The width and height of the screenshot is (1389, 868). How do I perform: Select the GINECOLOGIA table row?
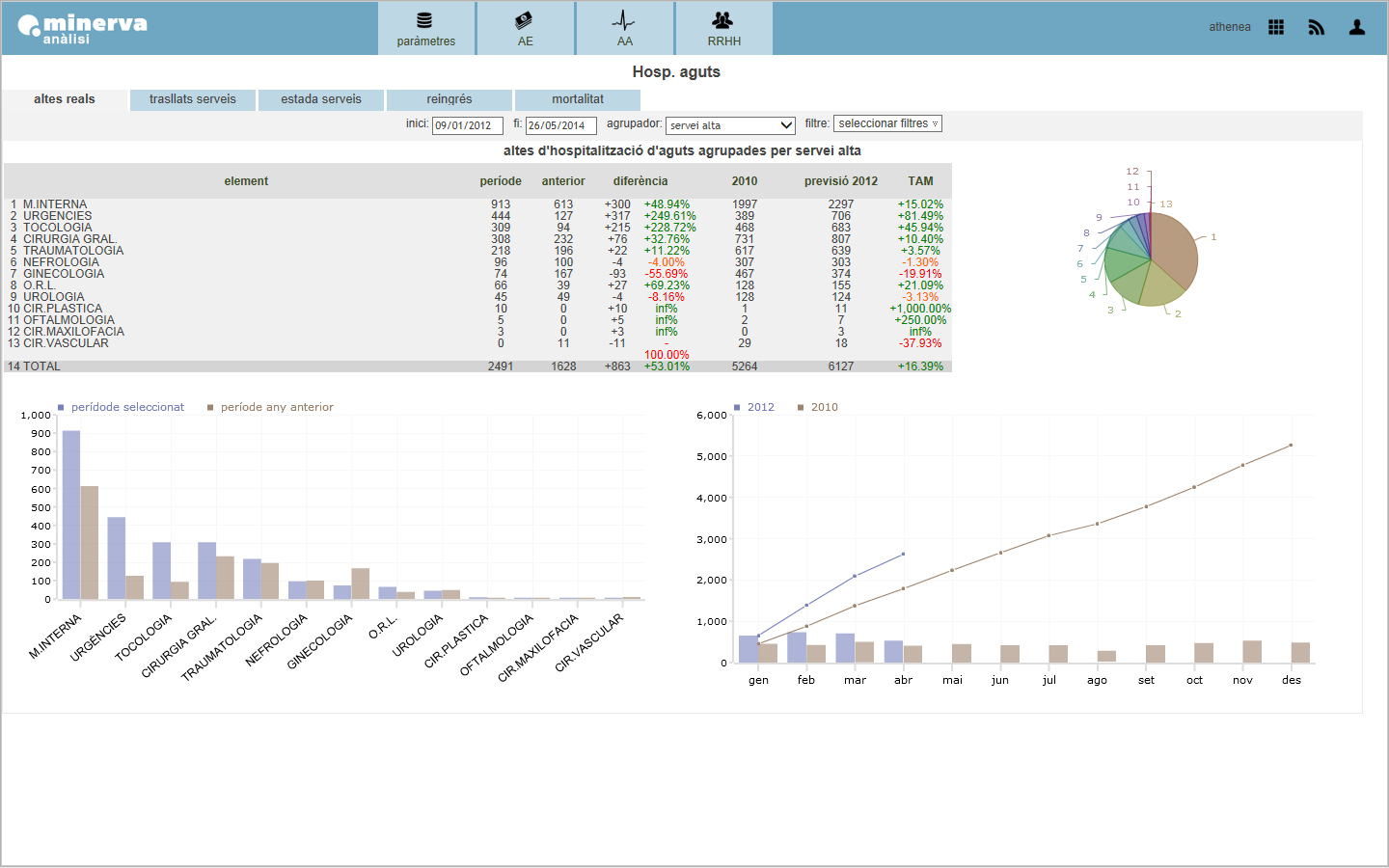[x=477, y=274]
